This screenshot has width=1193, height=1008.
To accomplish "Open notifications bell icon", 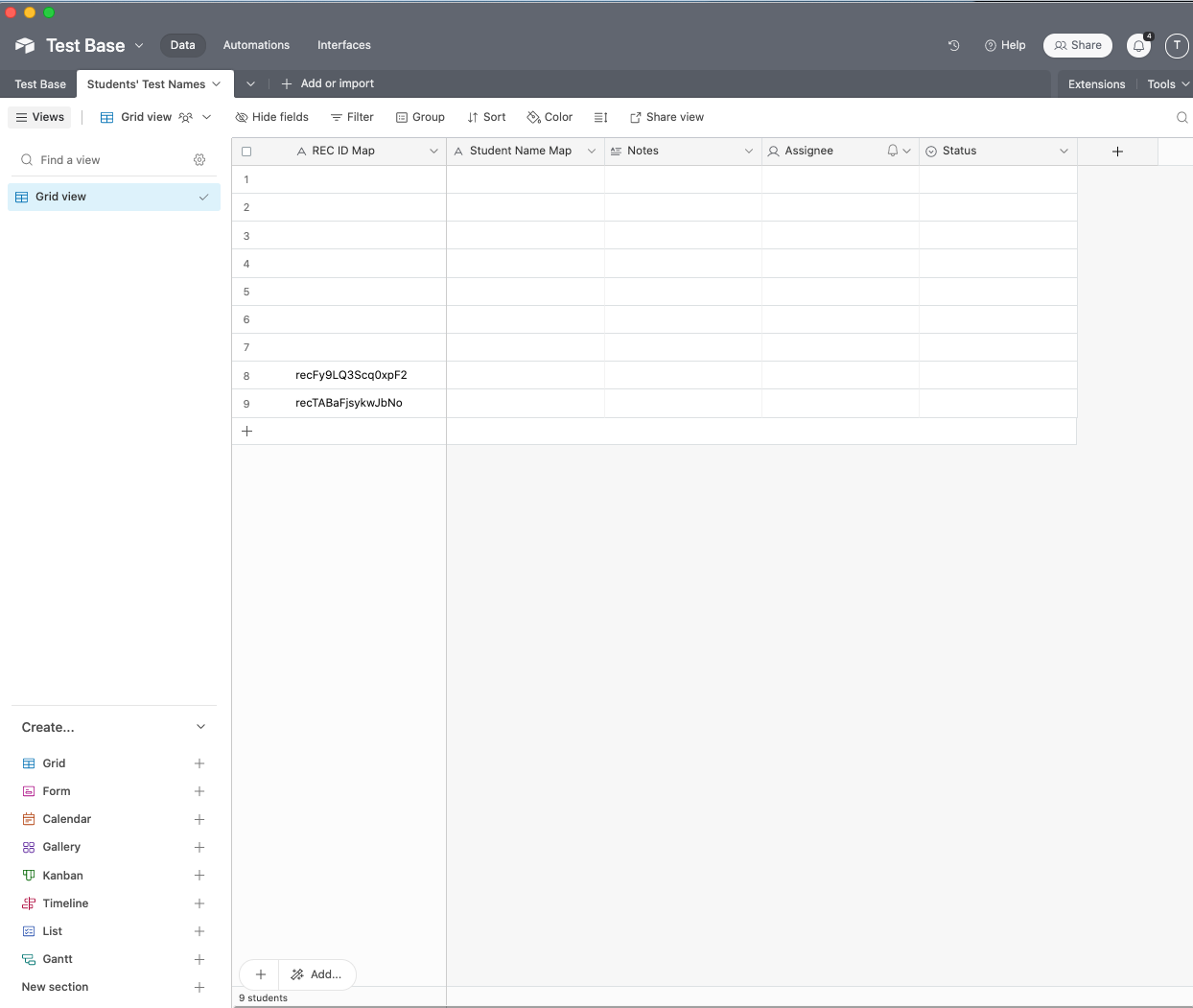I will click(x=1138, y=46).
